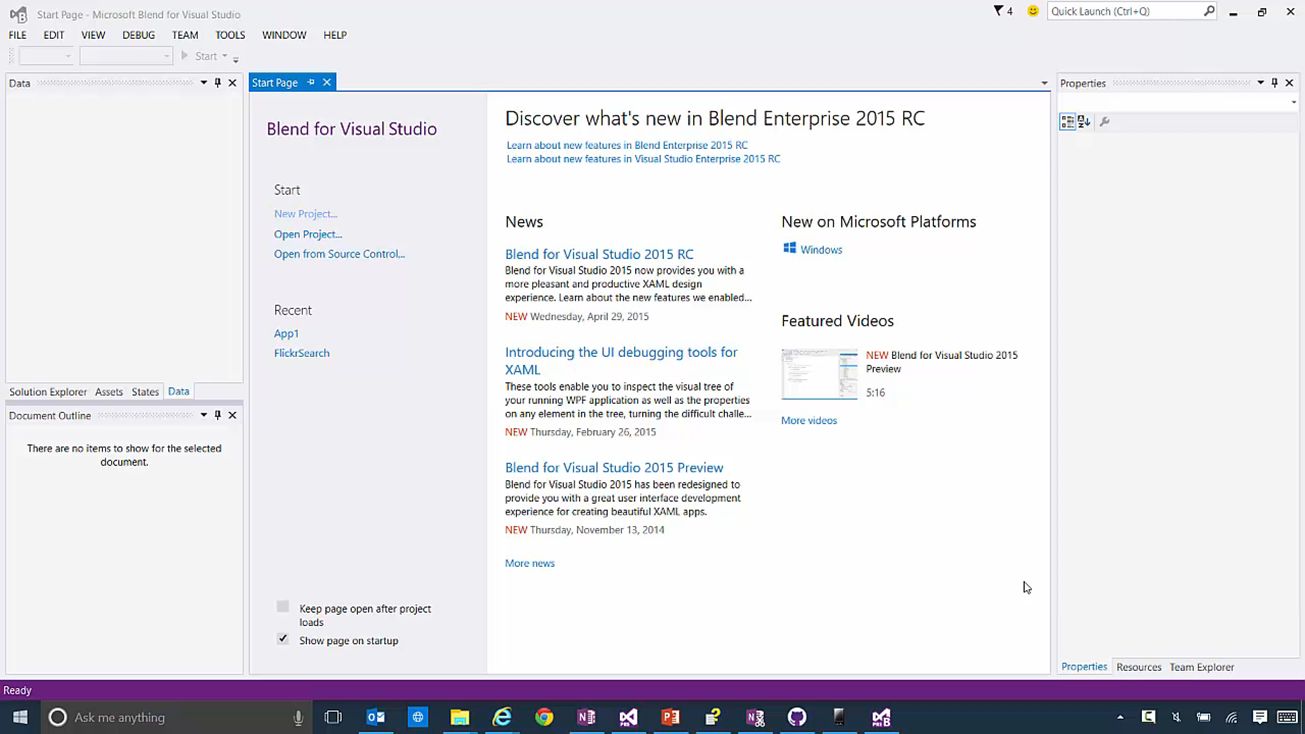
Task: Pin the Data panel with auto hide
Action: 218,83
